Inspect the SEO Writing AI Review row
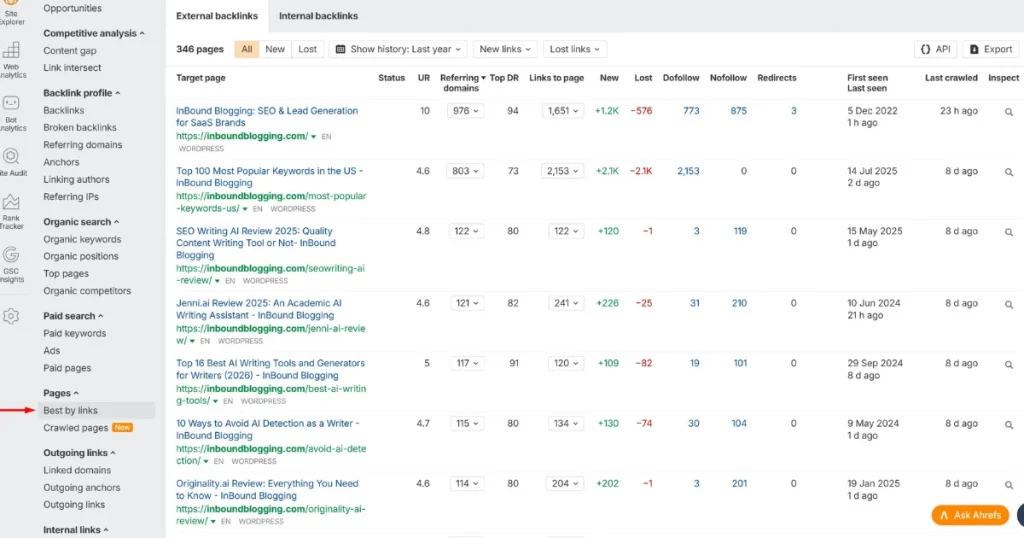This screenshot has height=538, width=1024. [1008, 232]
